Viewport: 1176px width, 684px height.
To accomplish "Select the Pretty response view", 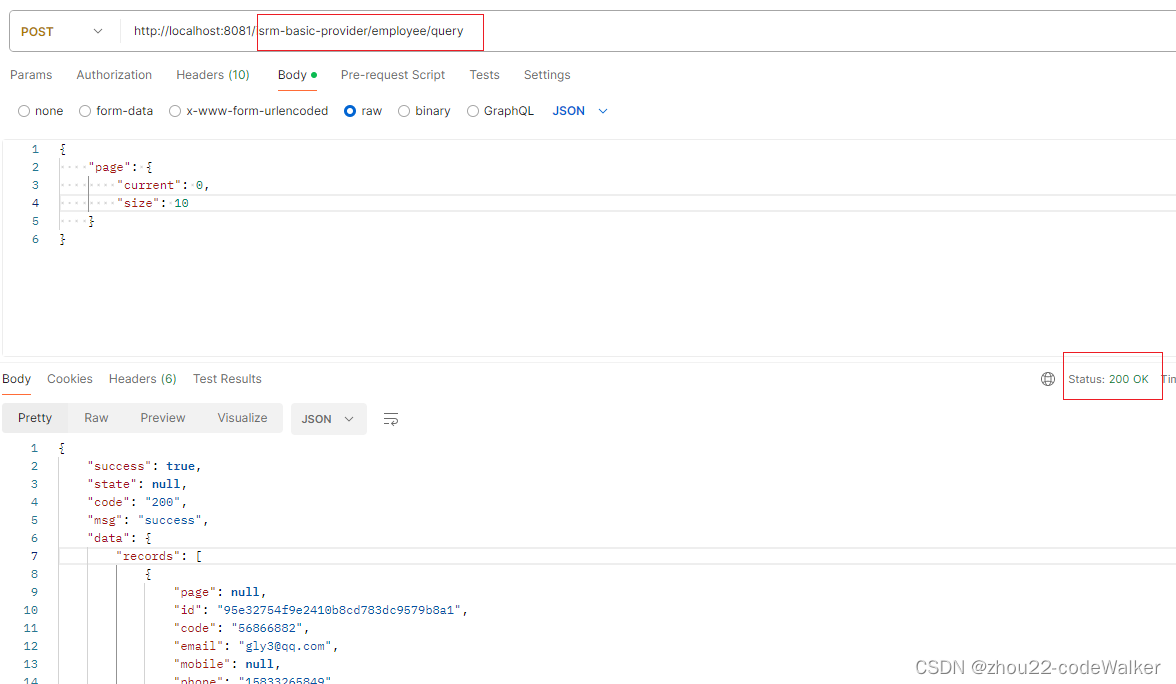I will click(x=35, y=418).
